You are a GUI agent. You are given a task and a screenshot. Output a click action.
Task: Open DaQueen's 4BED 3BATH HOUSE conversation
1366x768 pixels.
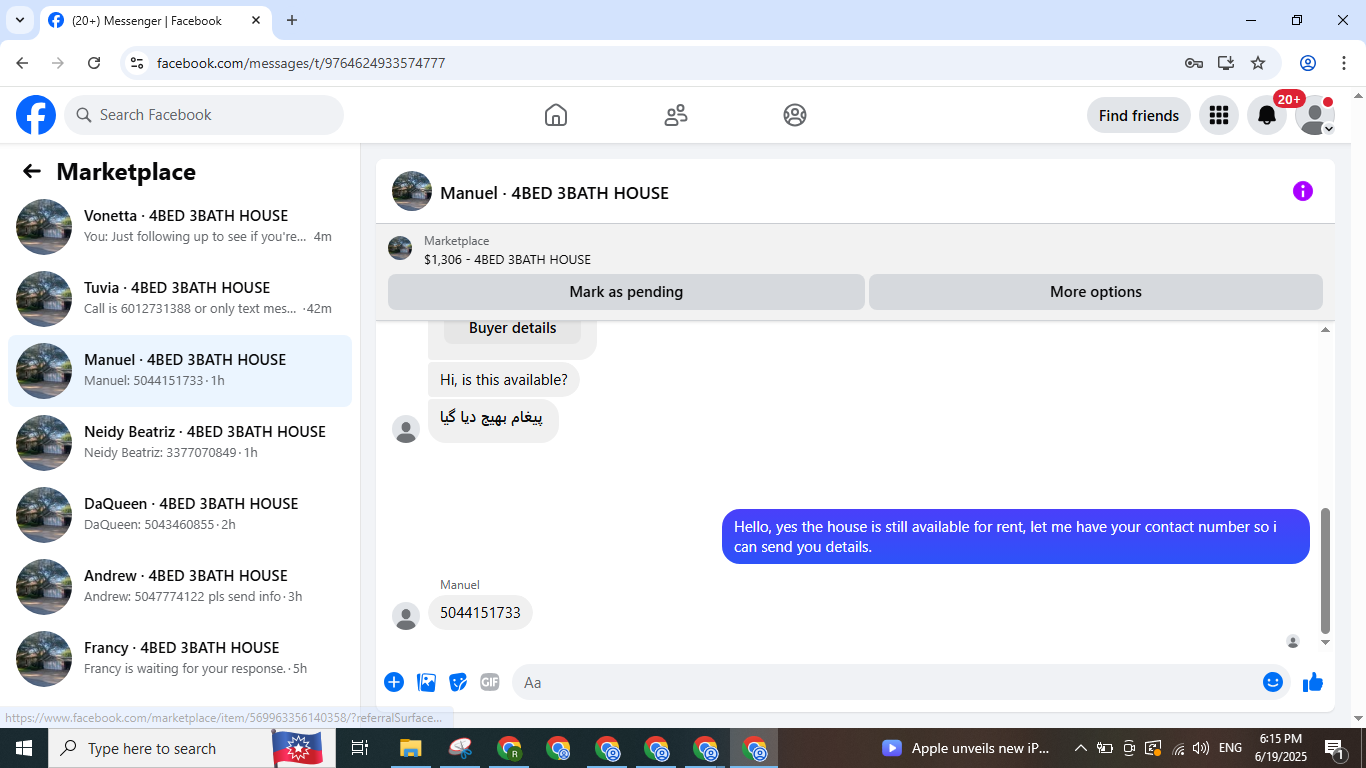click(180, 515)
